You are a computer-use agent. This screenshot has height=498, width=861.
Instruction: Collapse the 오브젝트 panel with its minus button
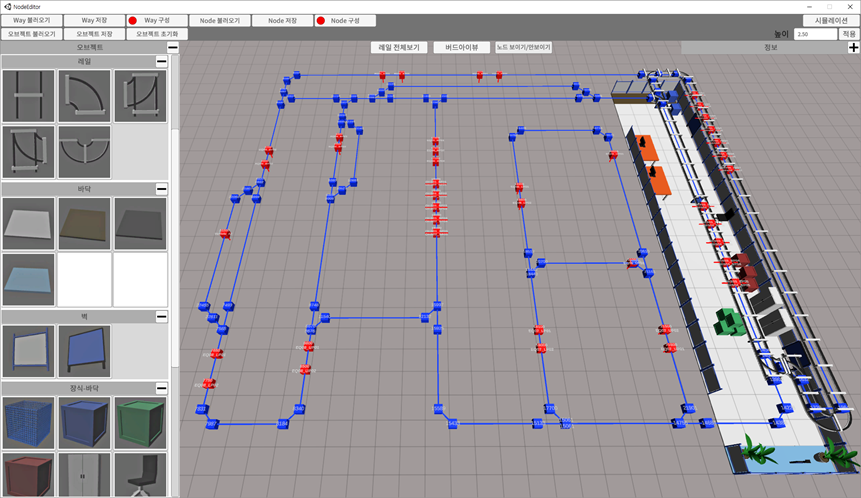172,47
